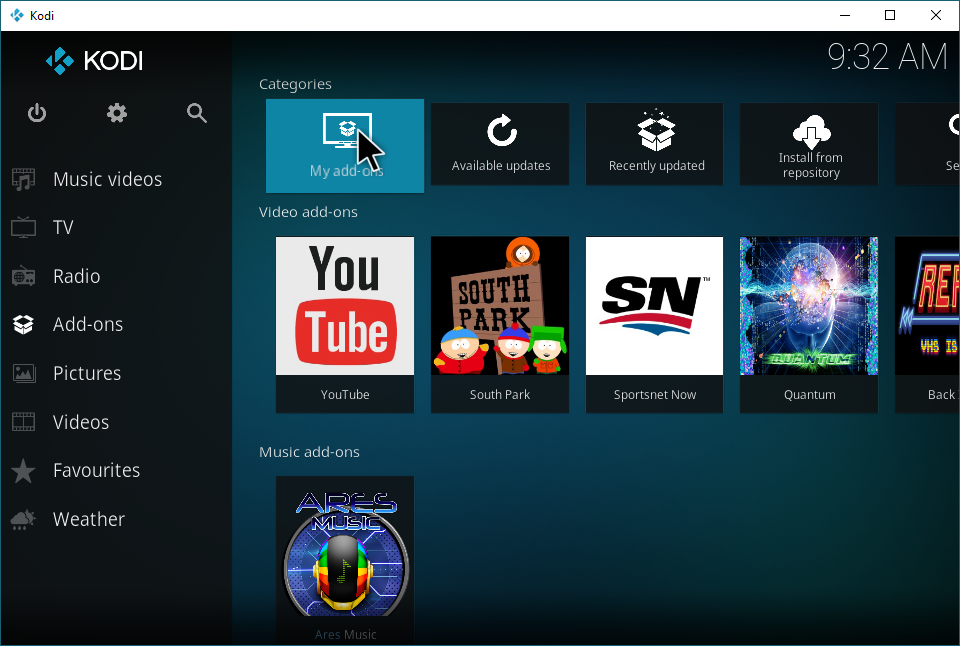Select the Available updates tile
This screenshot has width=960, height=646.
[x=500, y=143]
